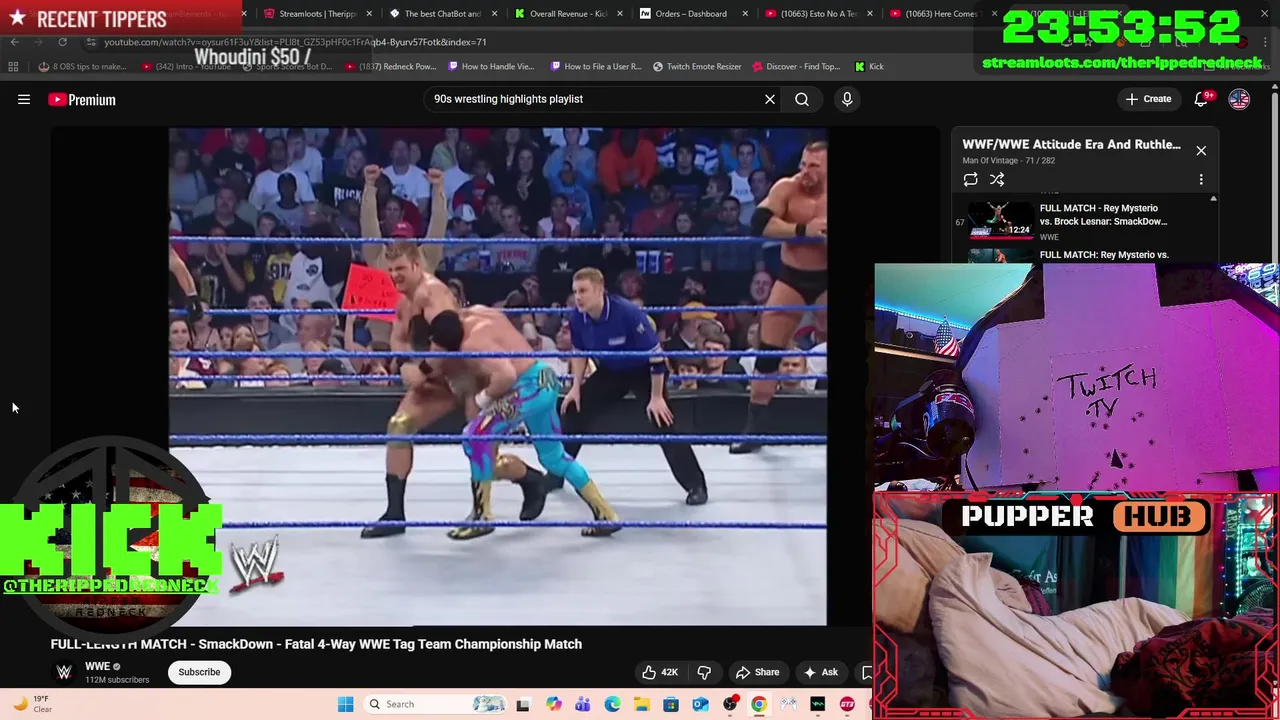Viewport: 1280px width, 720px height.
Task: Open Outlook from the taskbar
Action: (x=700, y=704)
